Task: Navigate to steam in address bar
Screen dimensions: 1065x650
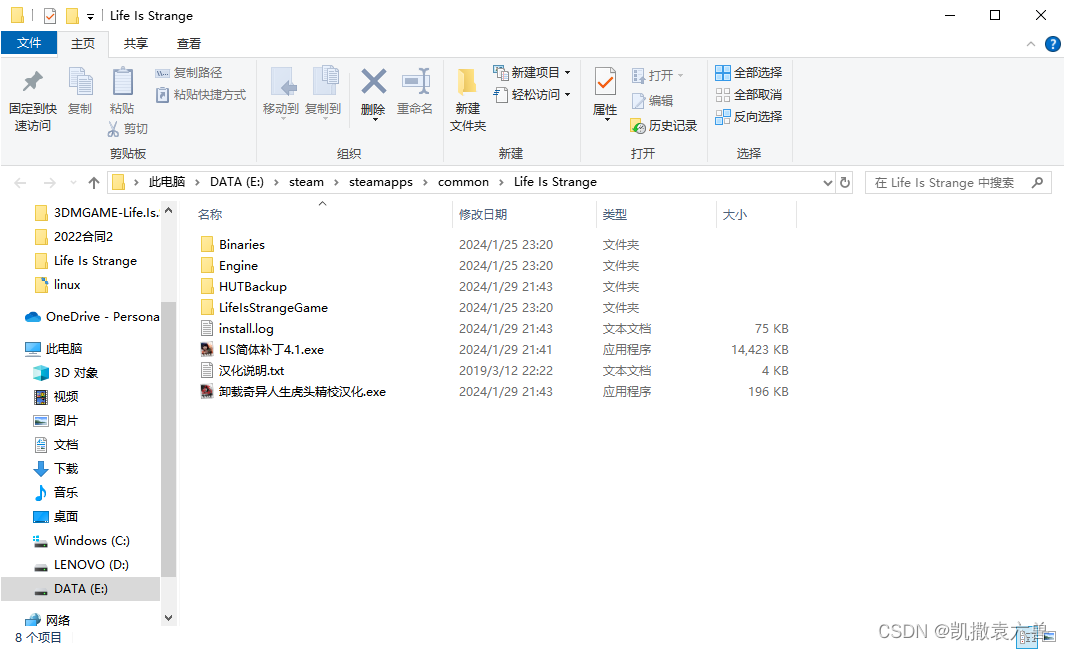Action: [x=306, y=182]
